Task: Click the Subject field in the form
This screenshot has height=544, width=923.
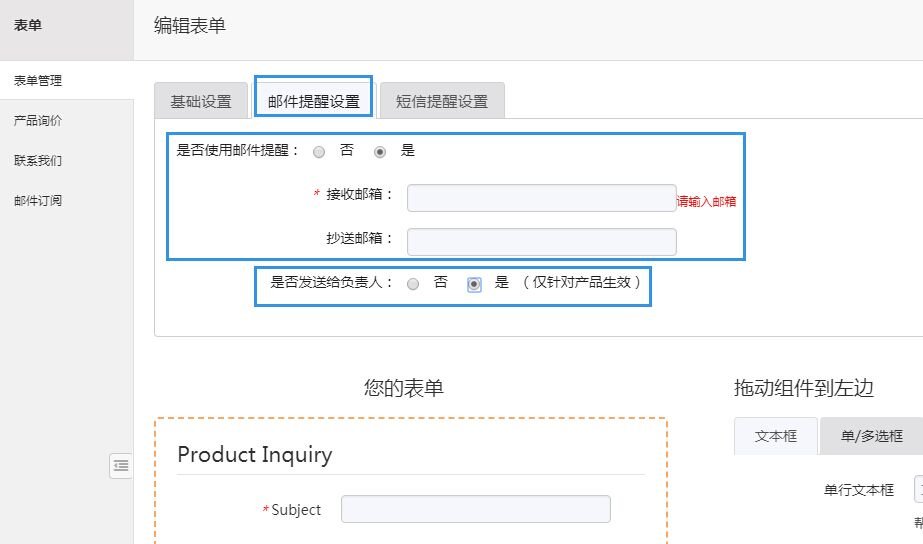Action: (475, 509)
